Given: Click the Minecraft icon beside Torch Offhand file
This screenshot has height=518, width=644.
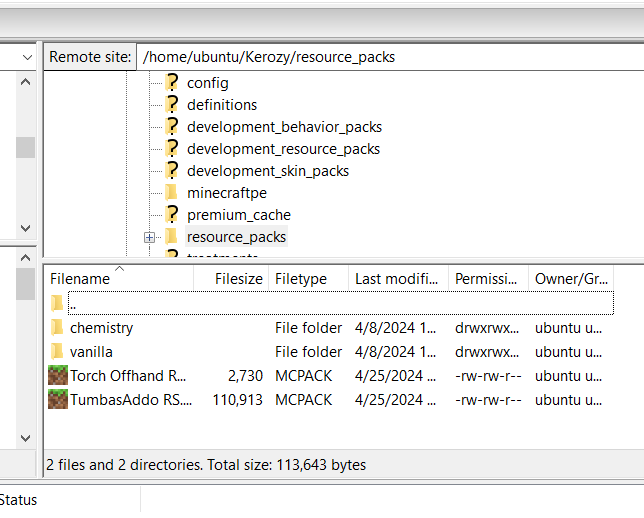Looking at the screenshot, I should point(58,376).
